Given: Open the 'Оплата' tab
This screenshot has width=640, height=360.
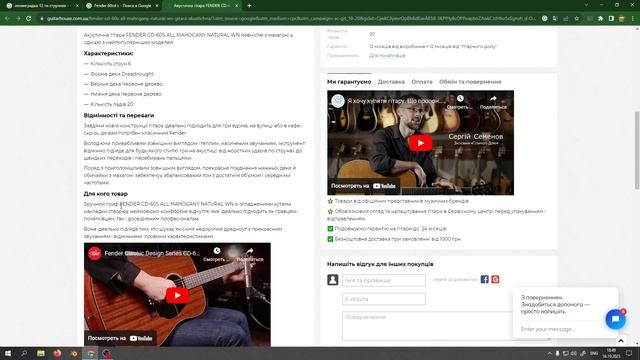Looking at the screenshot, I should 422,82.
